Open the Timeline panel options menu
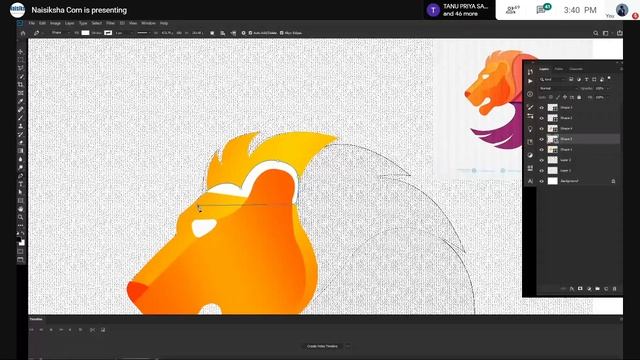 621,319
